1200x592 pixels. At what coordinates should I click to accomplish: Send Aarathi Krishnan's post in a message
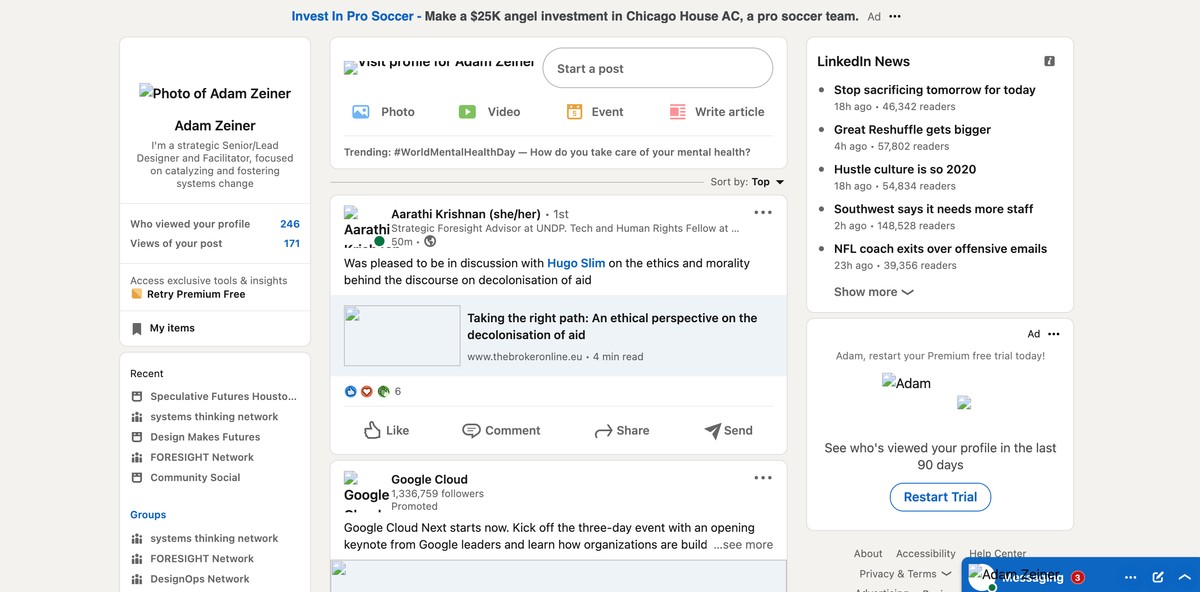click(x=729, y=431)
